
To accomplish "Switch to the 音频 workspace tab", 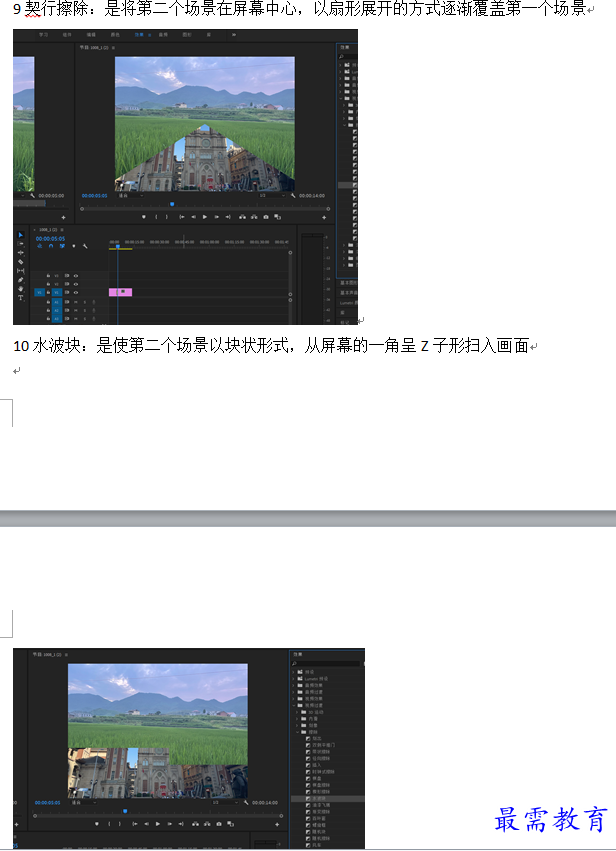I will click(x=163, y=35).
